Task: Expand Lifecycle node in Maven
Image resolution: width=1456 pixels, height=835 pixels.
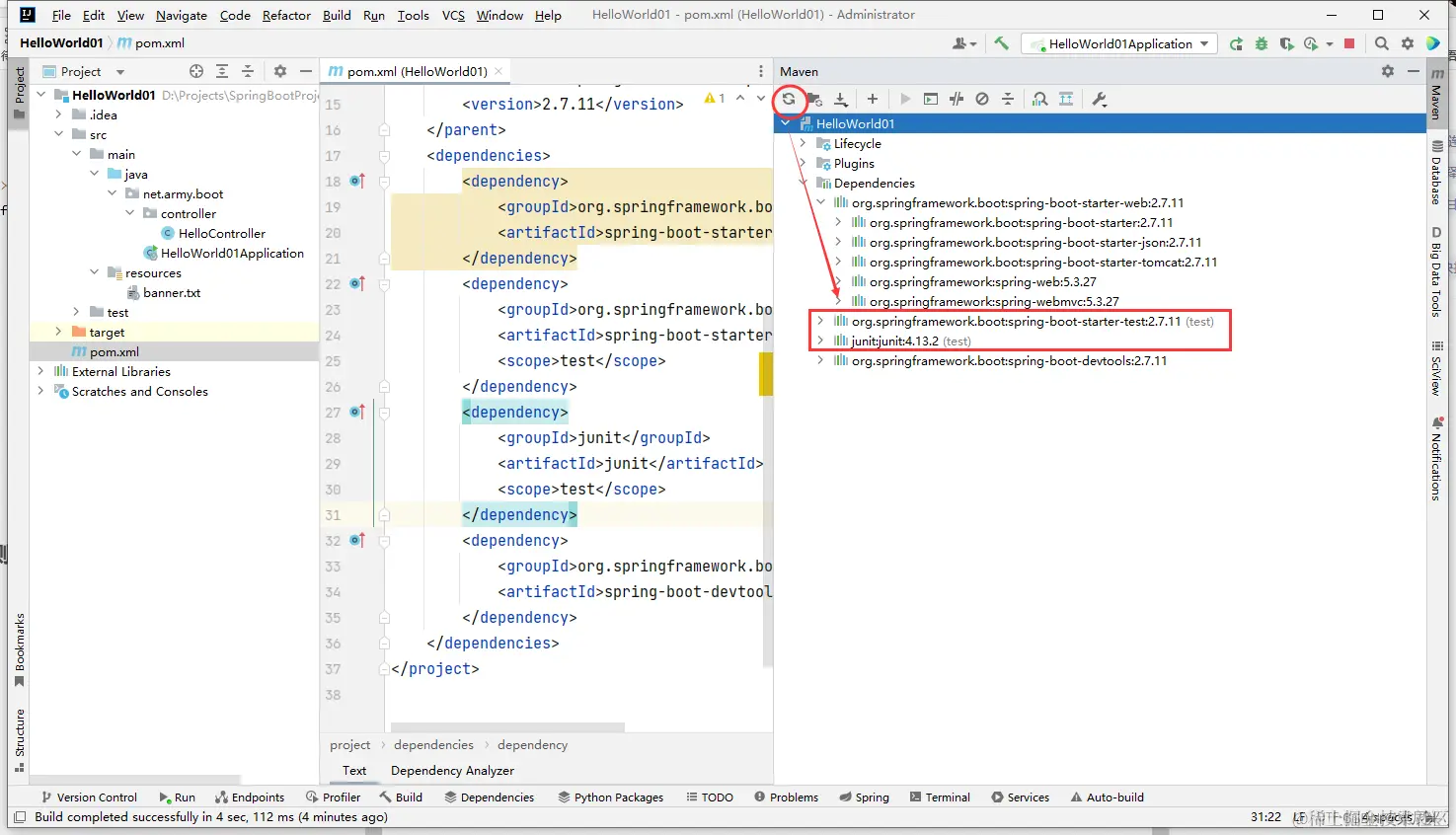Action: point(803,143)
